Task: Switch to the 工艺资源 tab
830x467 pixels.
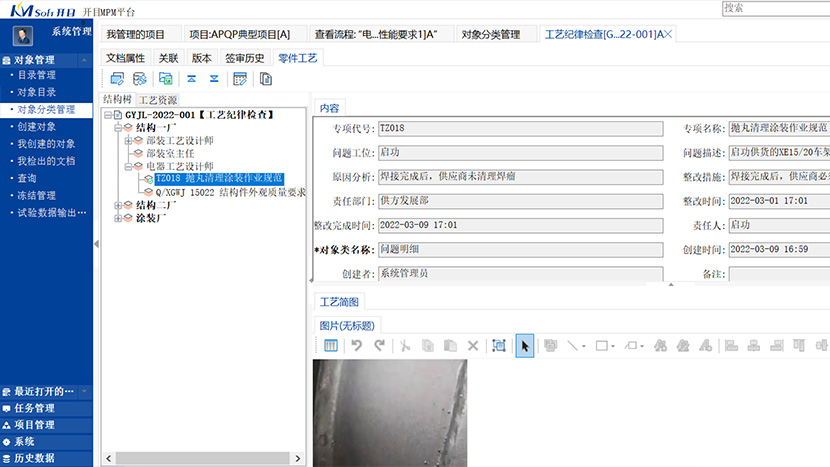Action: [158, 100]
